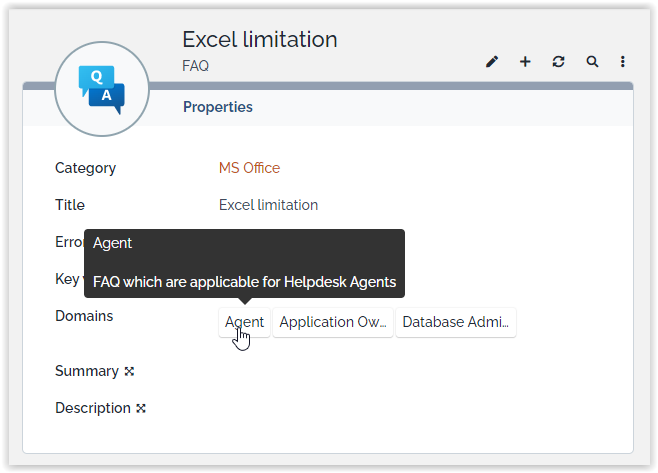The width and height of the screenshot is (658, 473).
Task: Click the Summary field label
Action: 87,371
